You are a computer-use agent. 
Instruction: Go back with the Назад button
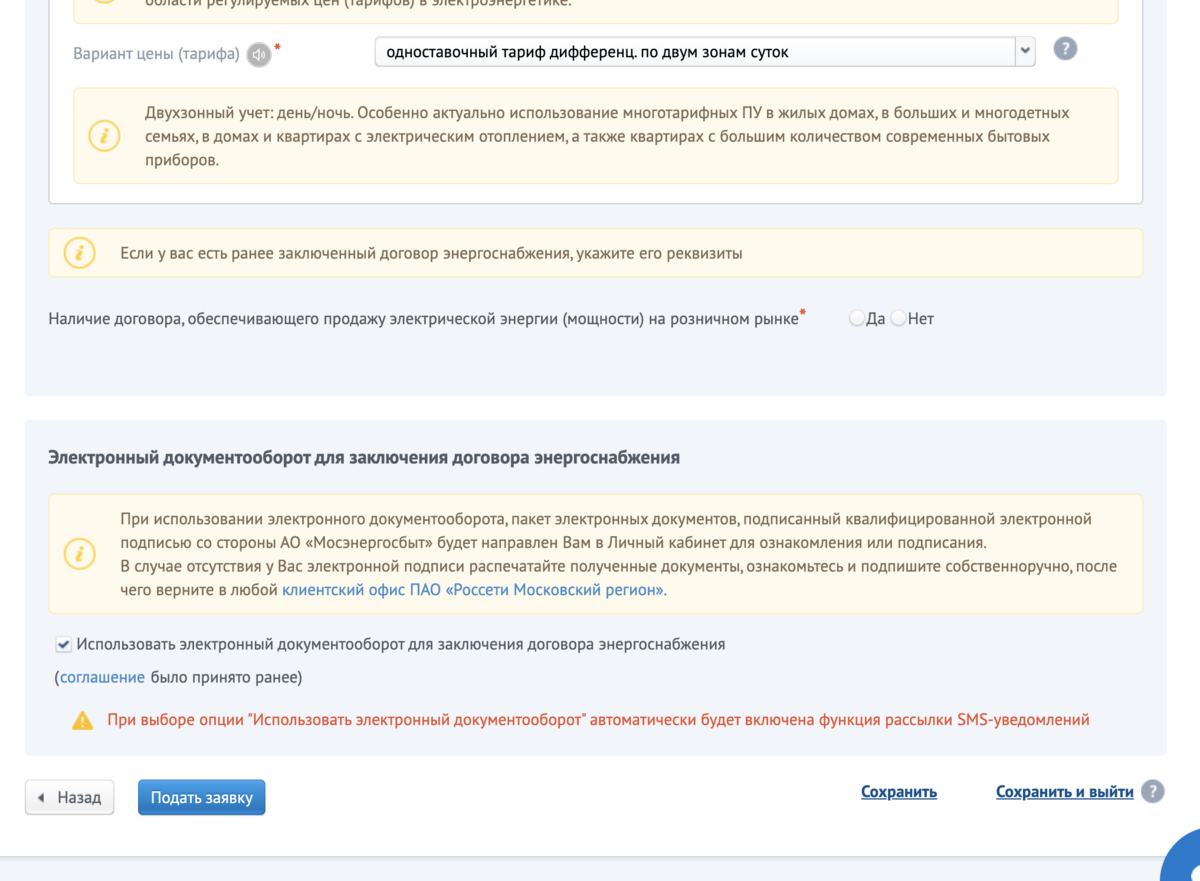tap(69, 798)
